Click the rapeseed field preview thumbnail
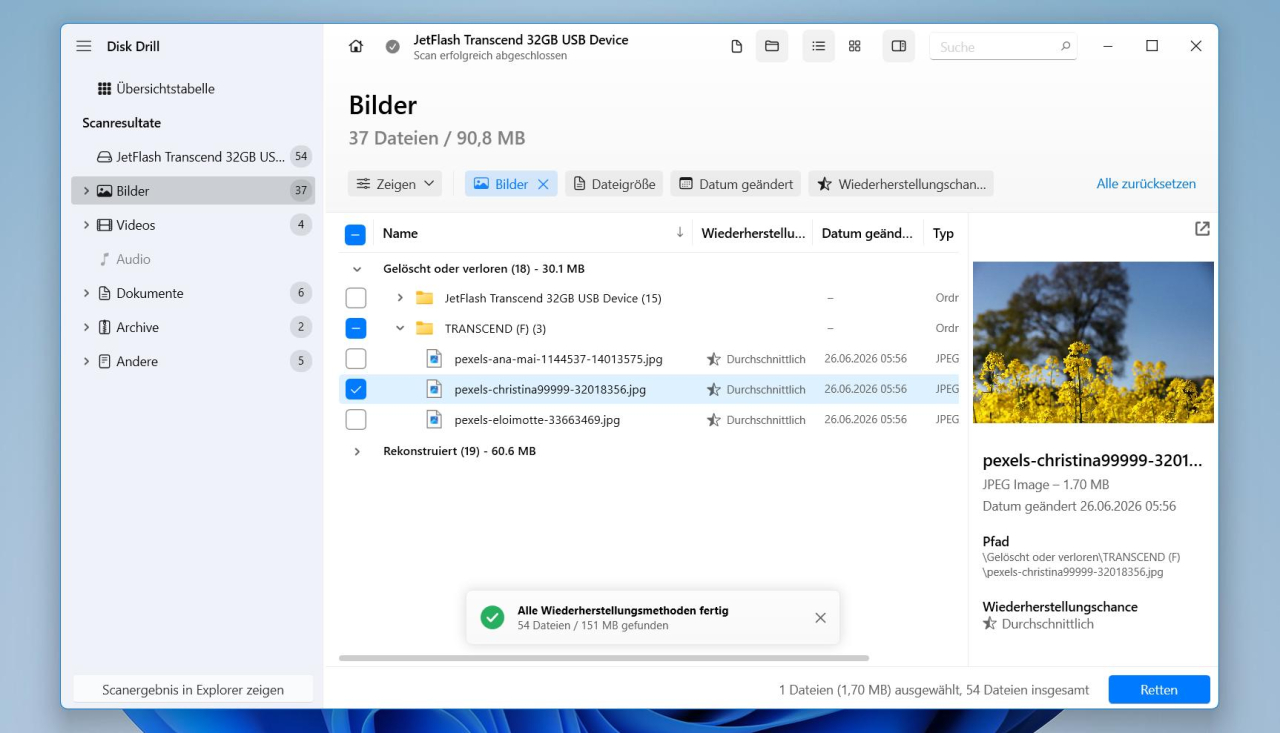 click(1093, 342)
